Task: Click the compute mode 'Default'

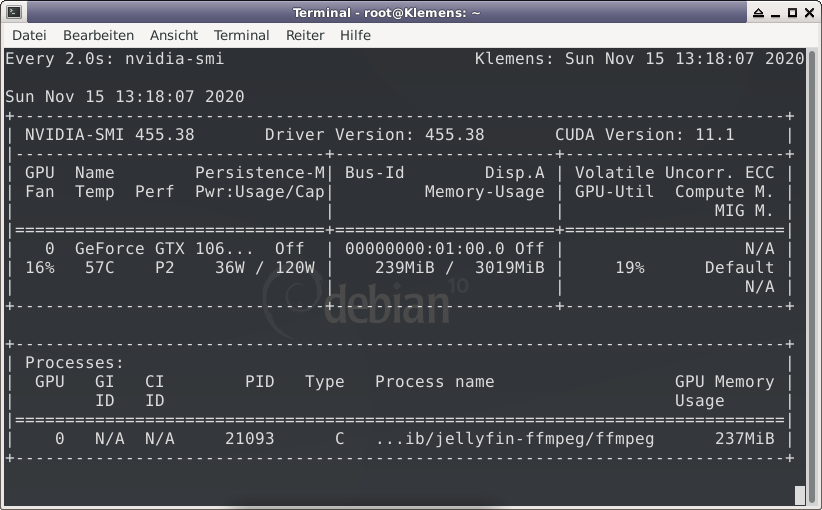Action: [740, 268]
